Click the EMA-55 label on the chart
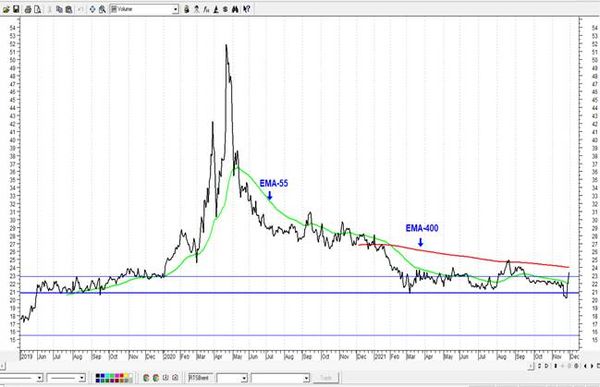The image size is (600, 387). pyautogui.click(x=274, y=183)
